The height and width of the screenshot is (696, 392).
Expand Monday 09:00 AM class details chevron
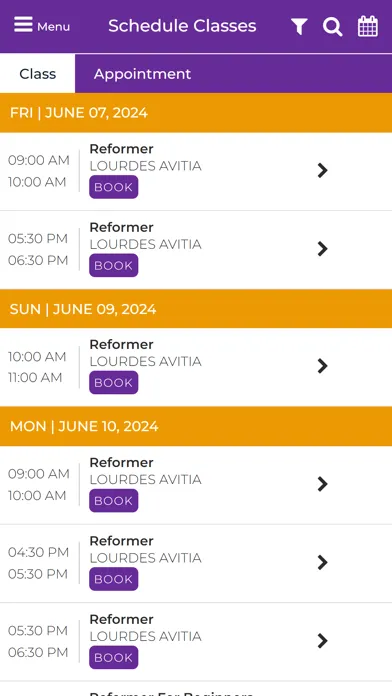(x=323, y=484)
